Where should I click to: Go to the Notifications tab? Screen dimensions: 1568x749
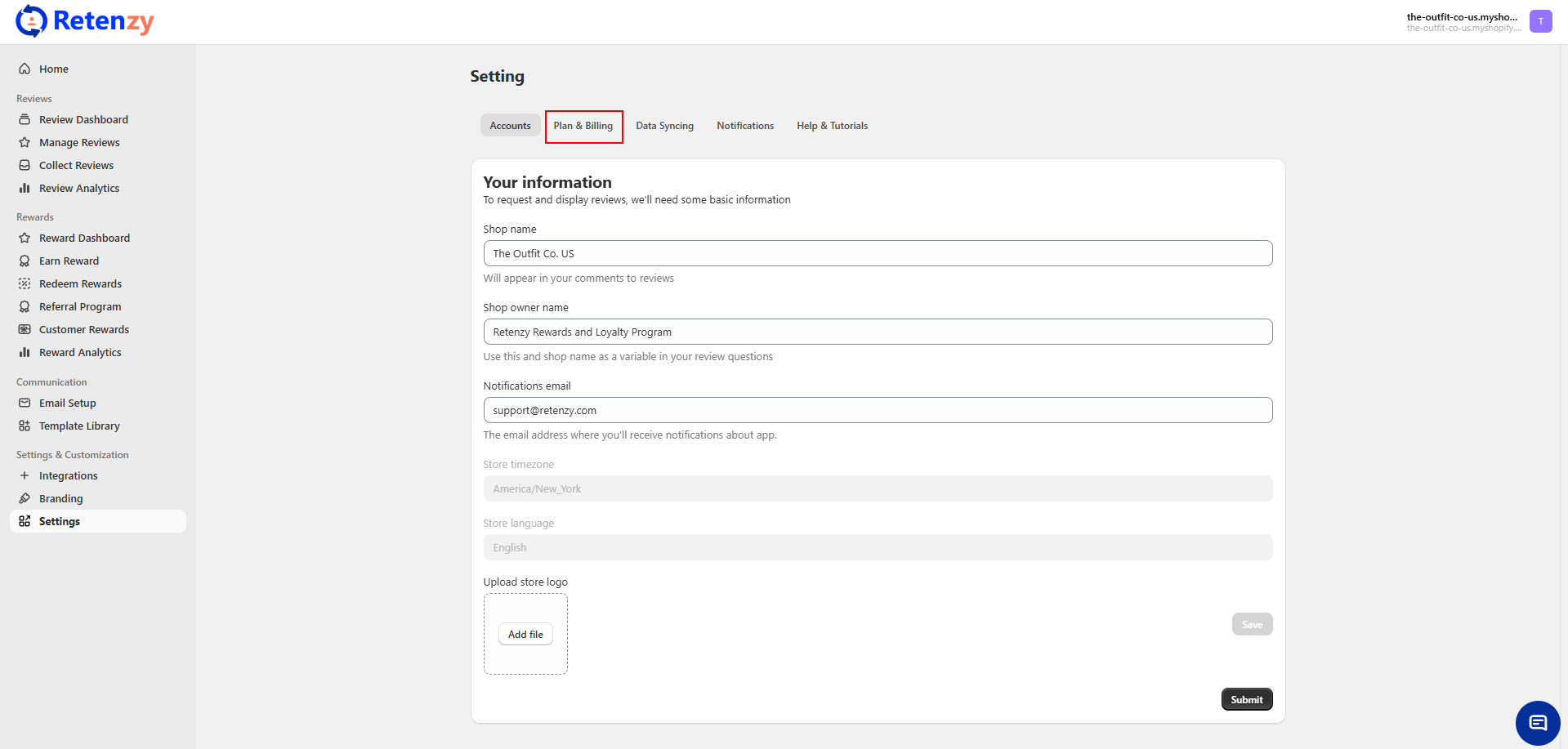click(744, 126)
